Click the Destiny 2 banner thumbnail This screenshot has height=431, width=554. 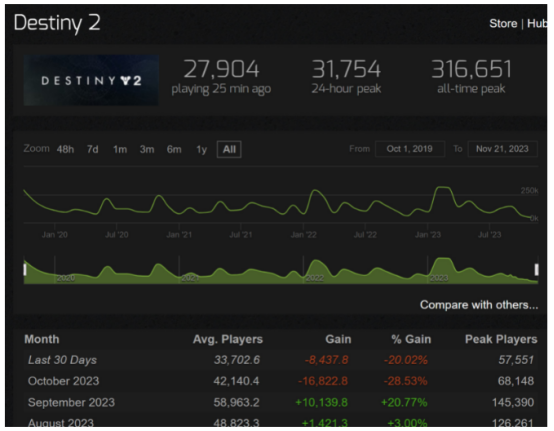coord(91,80)
